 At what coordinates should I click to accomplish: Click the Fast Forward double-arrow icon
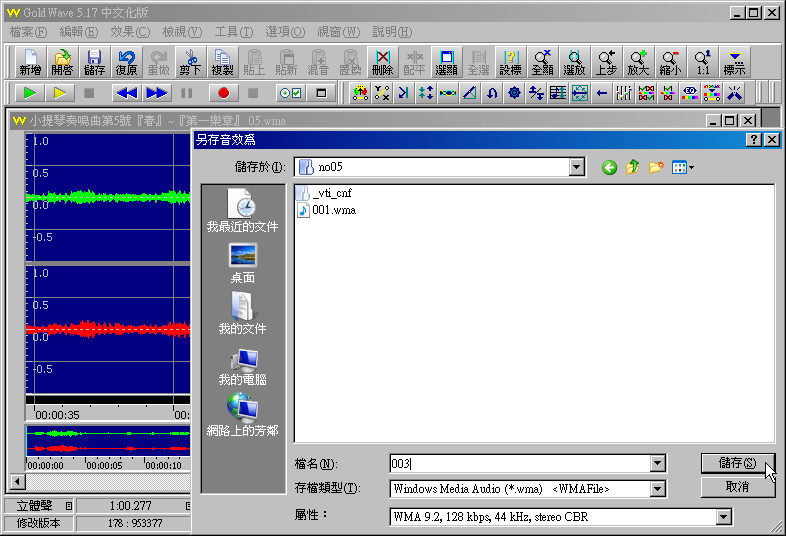156,93
